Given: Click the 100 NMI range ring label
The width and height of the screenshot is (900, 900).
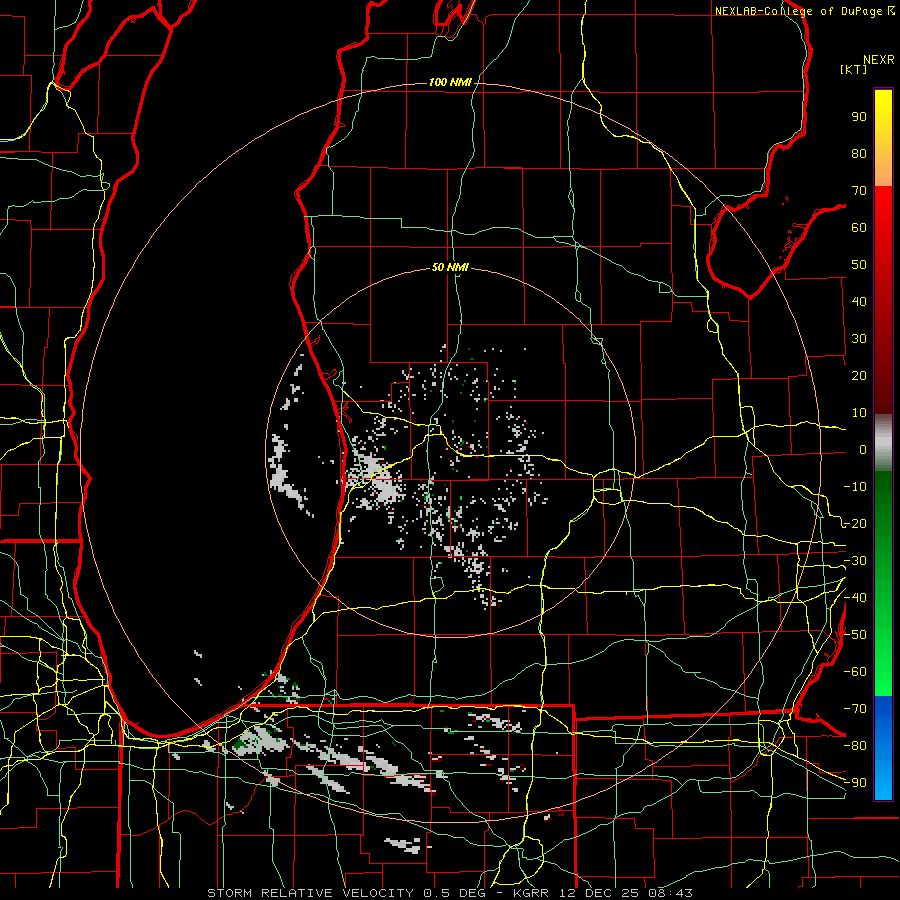Looking at the screenshot, I should [x=450, y=83].
